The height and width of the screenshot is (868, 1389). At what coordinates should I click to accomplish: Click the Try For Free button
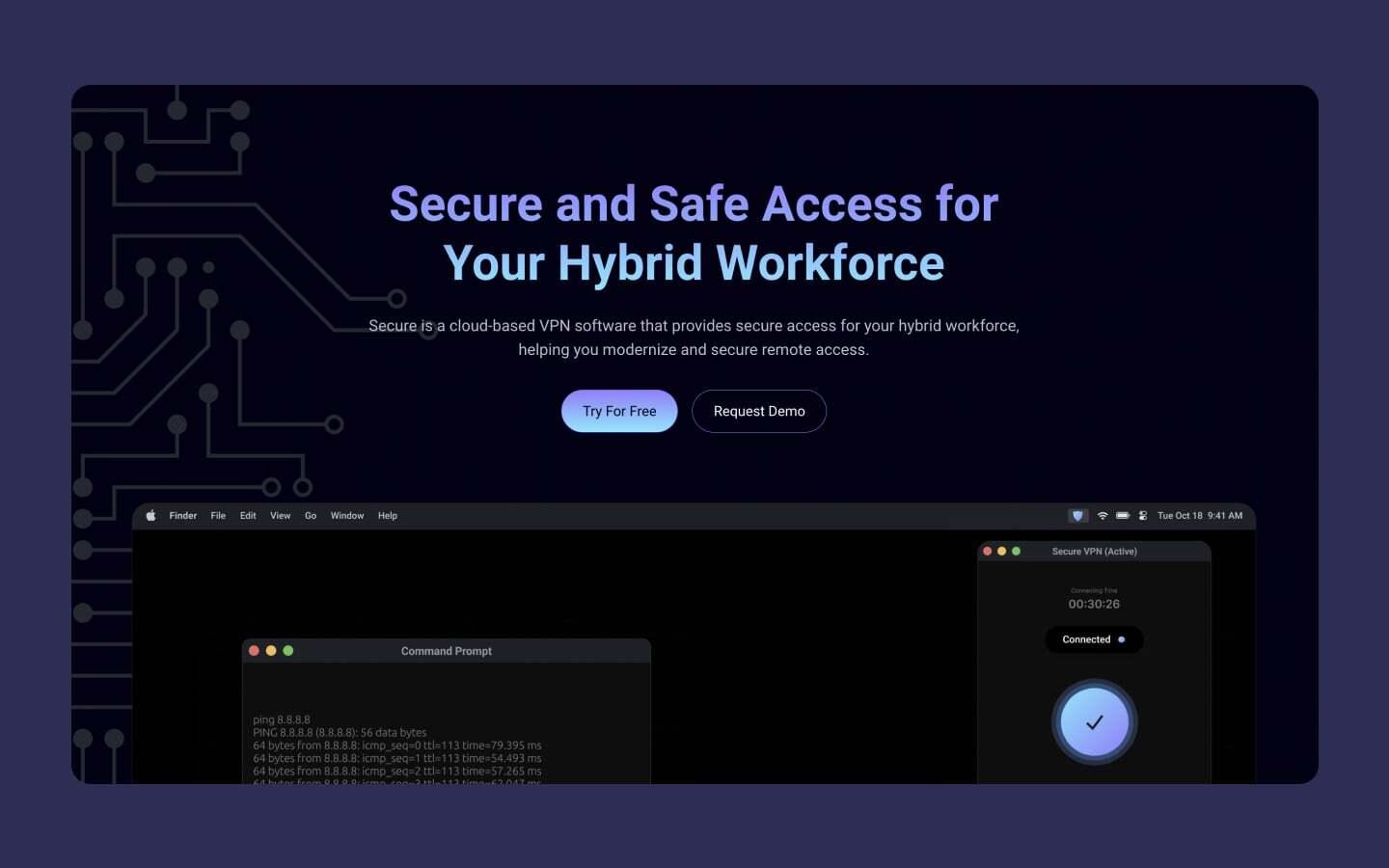click(619, 411)
